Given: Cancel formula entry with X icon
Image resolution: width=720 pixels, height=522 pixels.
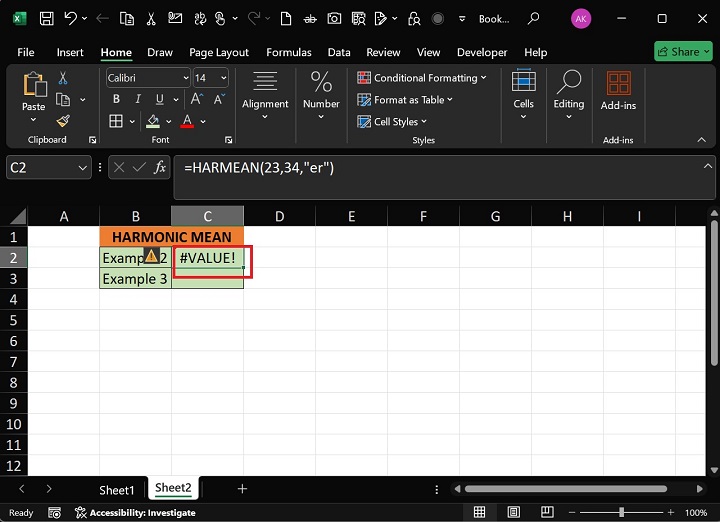Looking at the screenshot, I should [119, 168].
